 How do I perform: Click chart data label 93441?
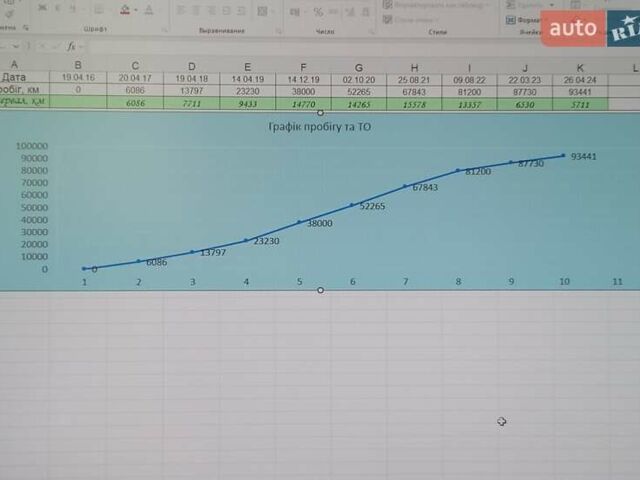(x=583, y=157)
